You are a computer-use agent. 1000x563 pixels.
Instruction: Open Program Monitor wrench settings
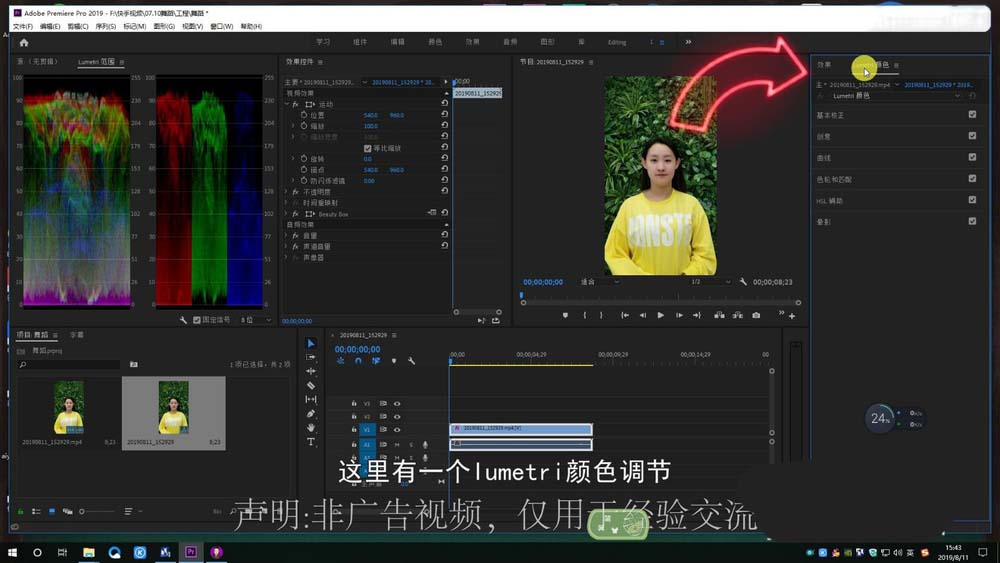click(743, 282)
